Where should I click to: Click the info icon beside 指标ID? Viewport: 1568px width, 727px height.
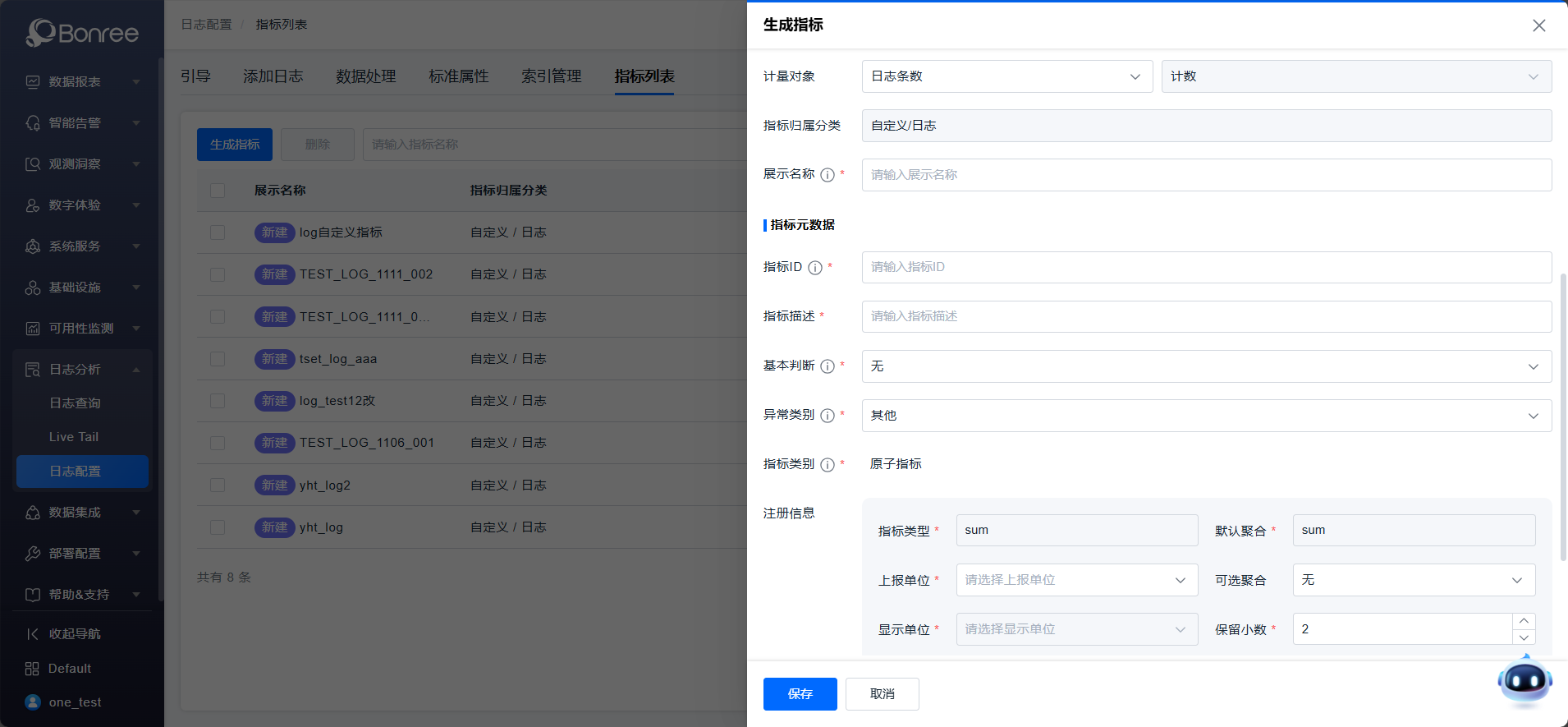coord(815,268)
